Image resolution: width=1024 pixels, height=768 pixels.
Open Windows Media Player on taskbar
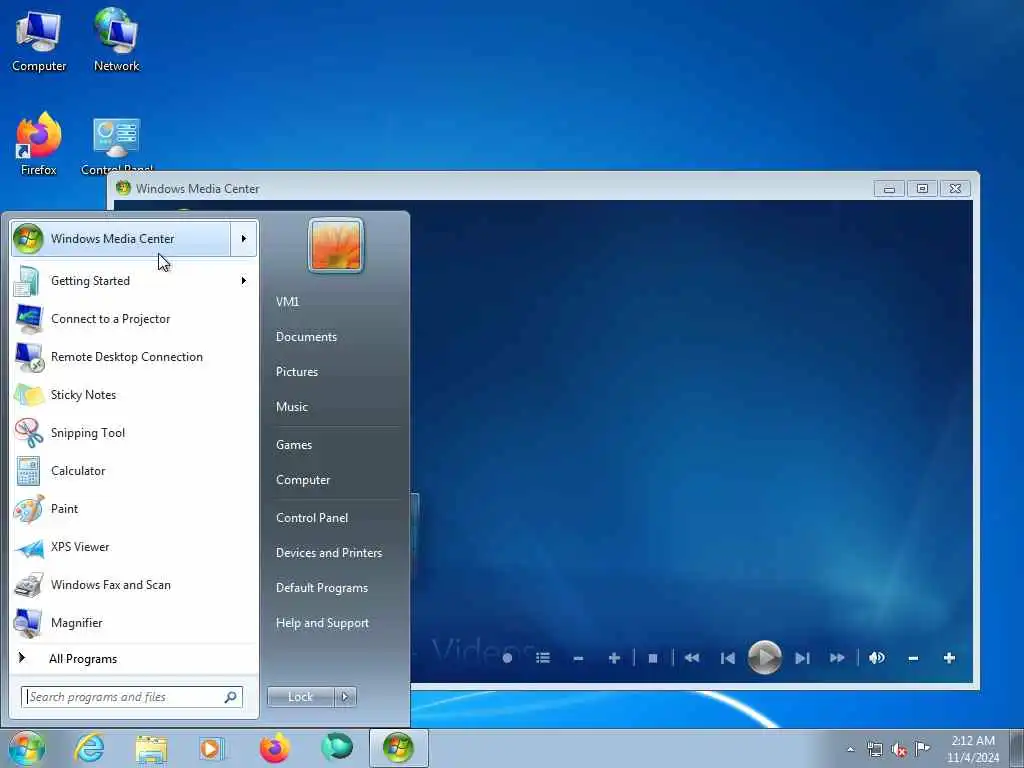click(x=211, y=748)
